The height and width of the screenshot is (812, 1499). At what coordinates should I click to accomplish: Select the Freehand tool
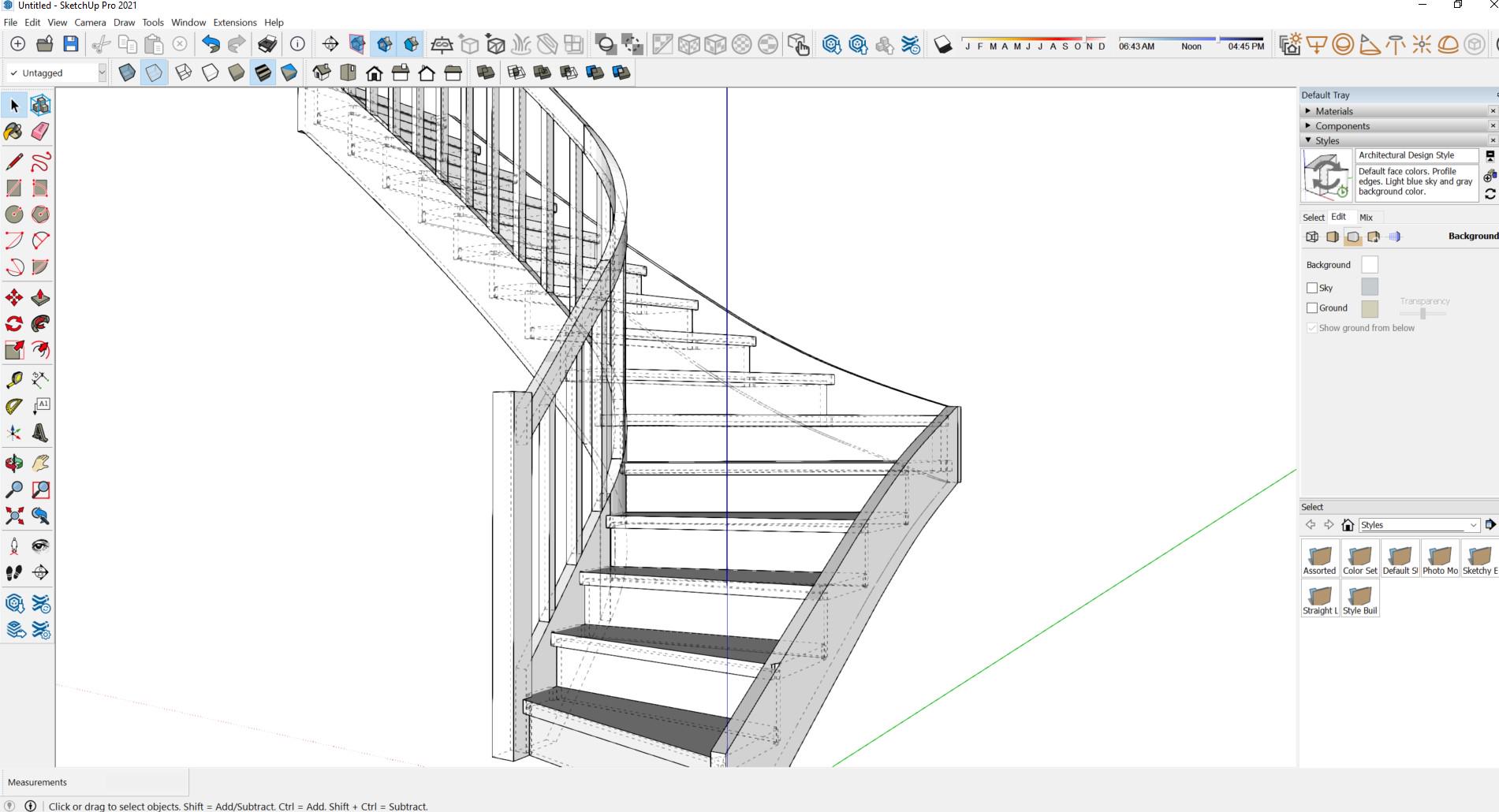(x=40, y=162)
